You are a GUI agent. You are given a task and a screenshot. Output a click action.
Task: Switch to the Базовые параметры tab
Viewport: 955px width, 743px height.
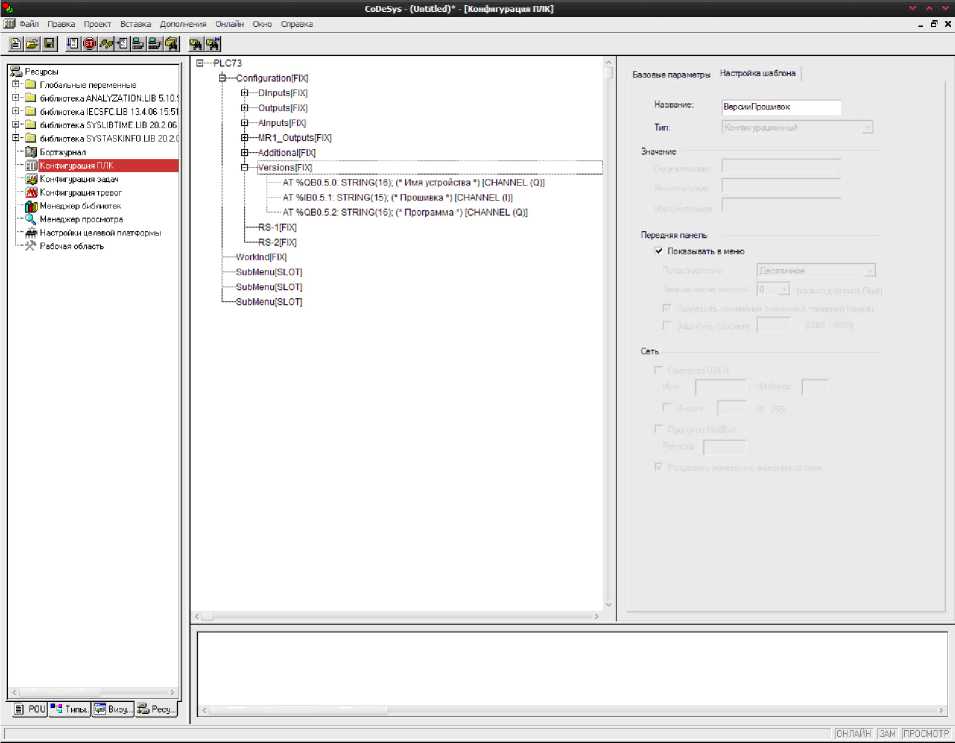click(x=671, y=74)
